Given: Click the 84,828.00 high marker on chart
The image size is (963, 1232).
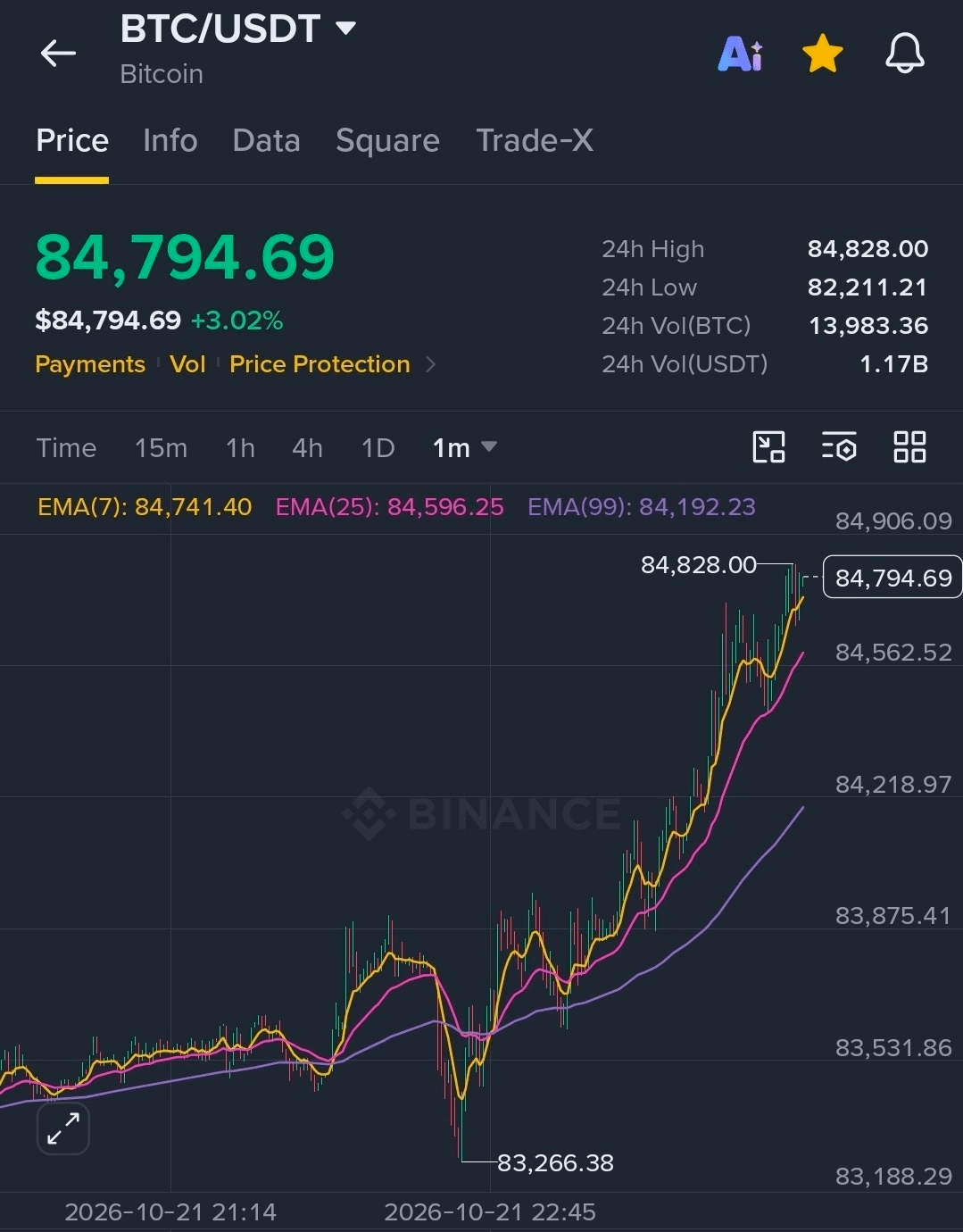Looking at the screenshot, I should pos(699,565).
